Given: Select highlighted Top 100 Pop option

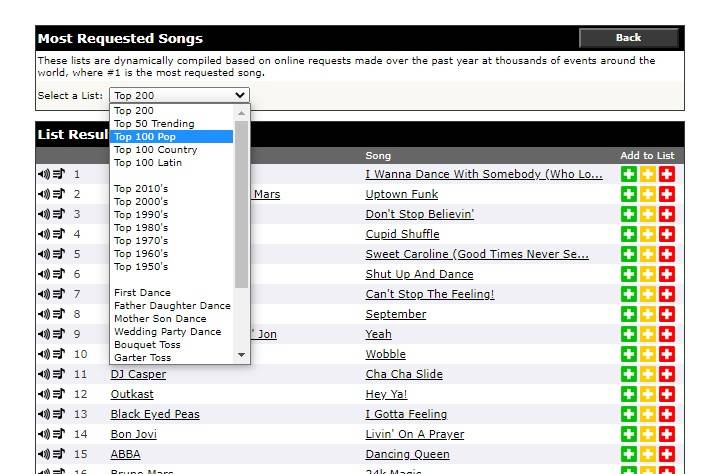Looking at the screenshot, I should point(171,137).
